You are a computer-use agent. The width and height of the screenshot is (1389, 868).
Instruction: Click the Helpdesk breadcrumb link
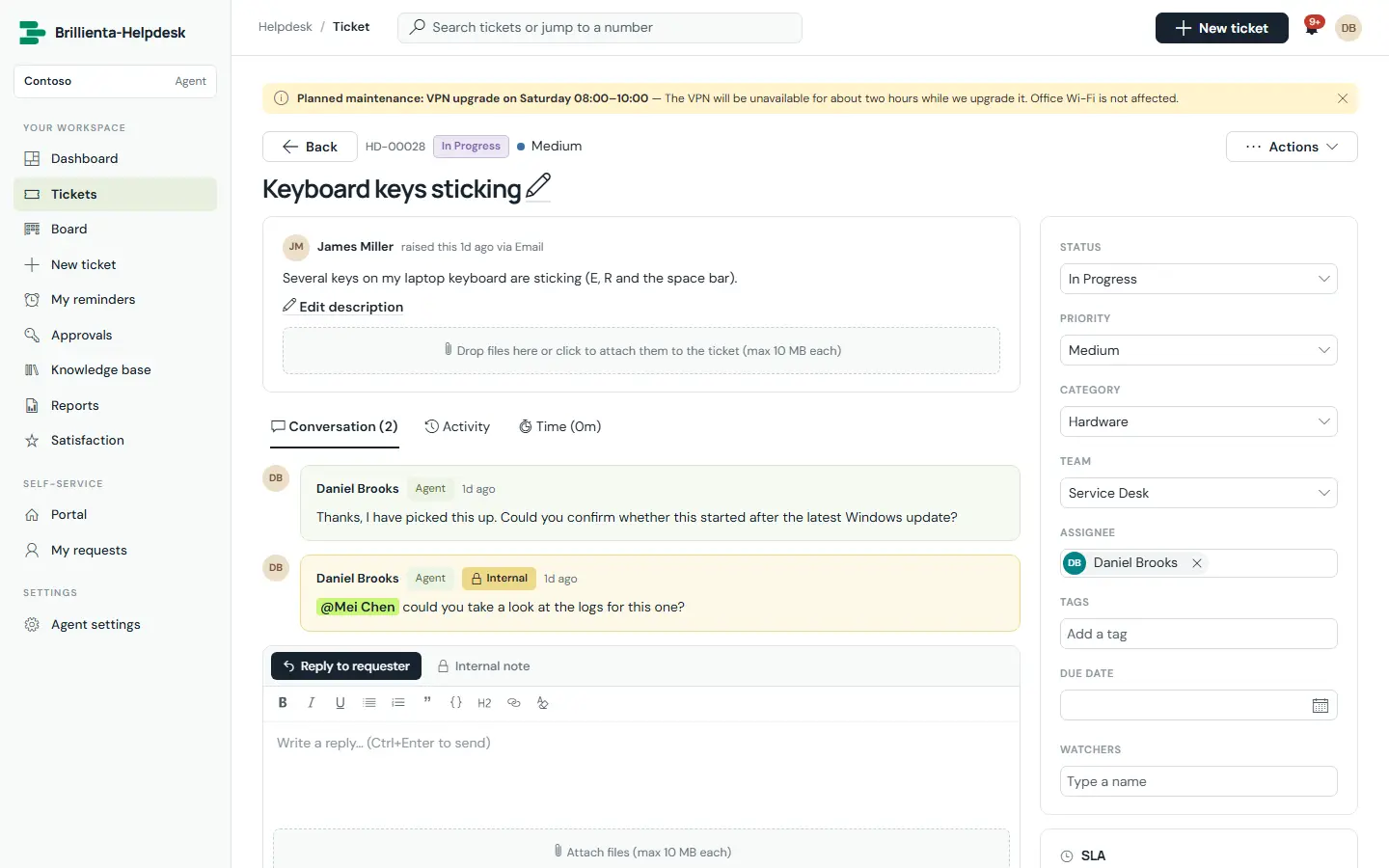pos(286,27)
